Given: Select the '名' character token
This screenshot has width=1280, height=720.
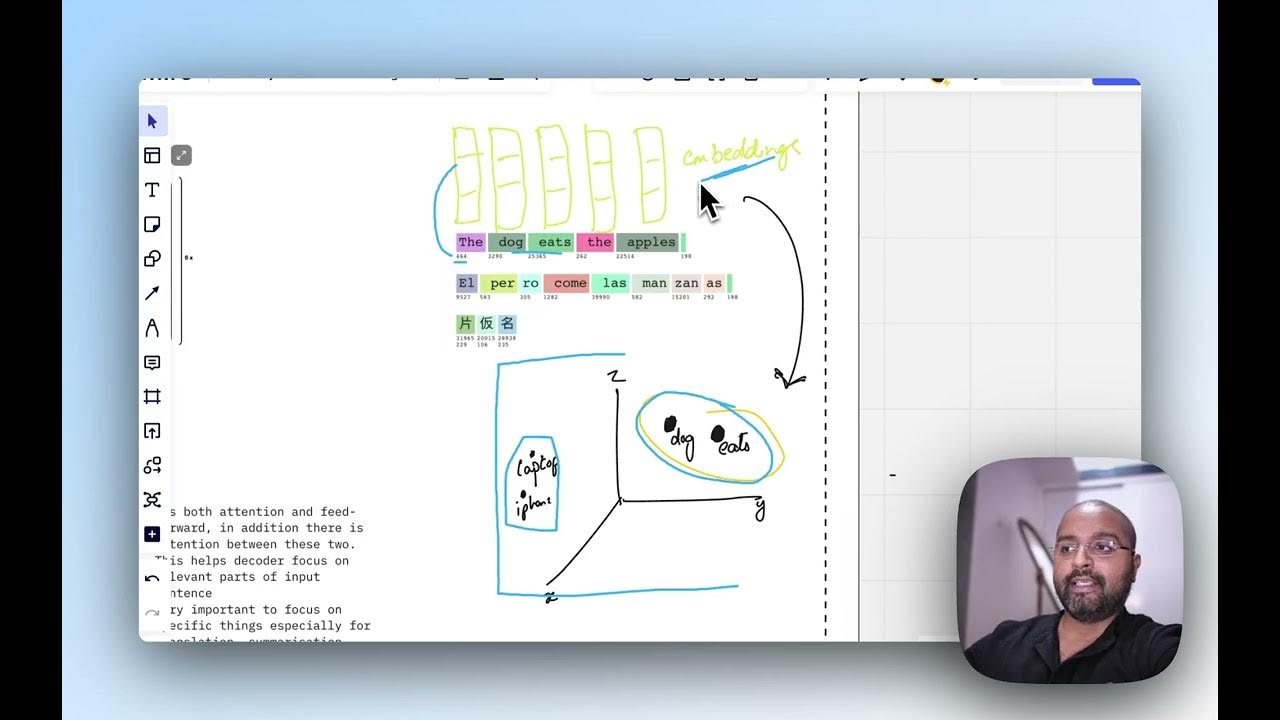Looking at the screenshot, I should click(x=507, y=323).
